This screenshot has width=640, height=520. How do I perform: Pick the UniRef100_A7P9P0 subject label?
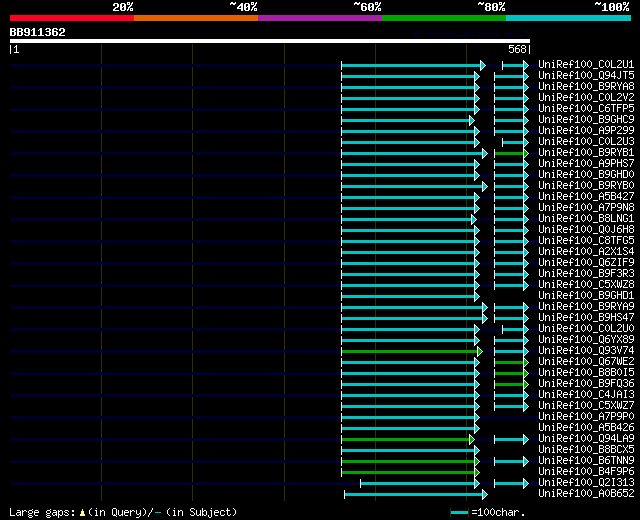pyautogui.click(x=586, y=417)
